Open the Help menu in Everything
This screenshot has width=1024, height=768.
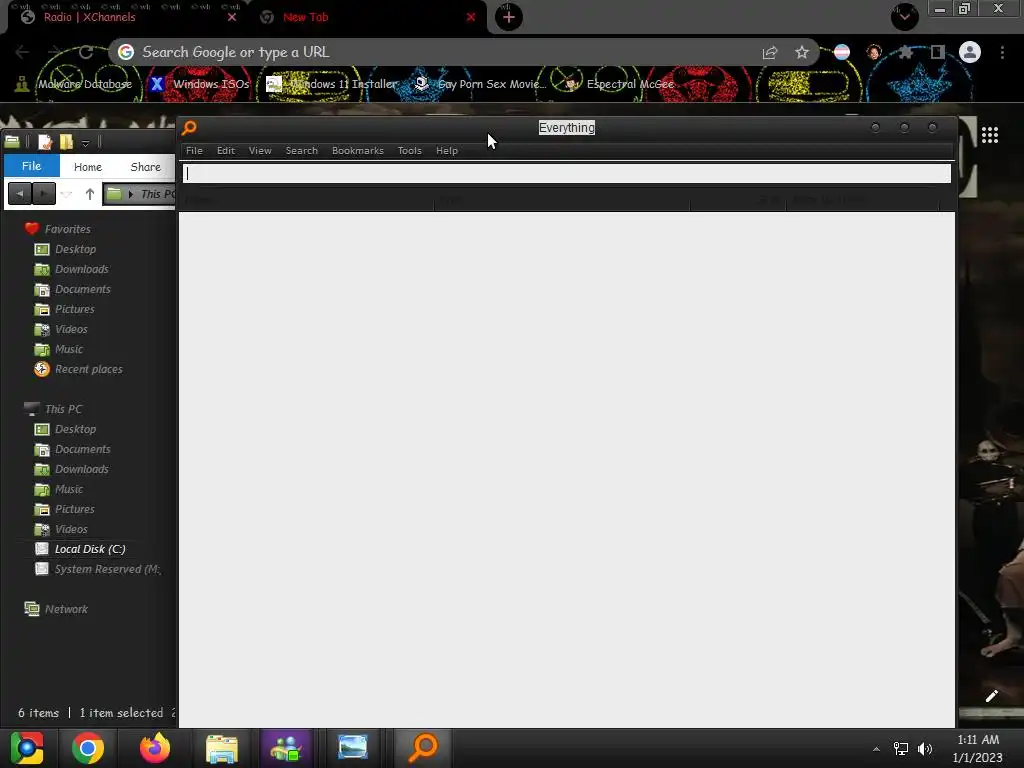point(447,150)
